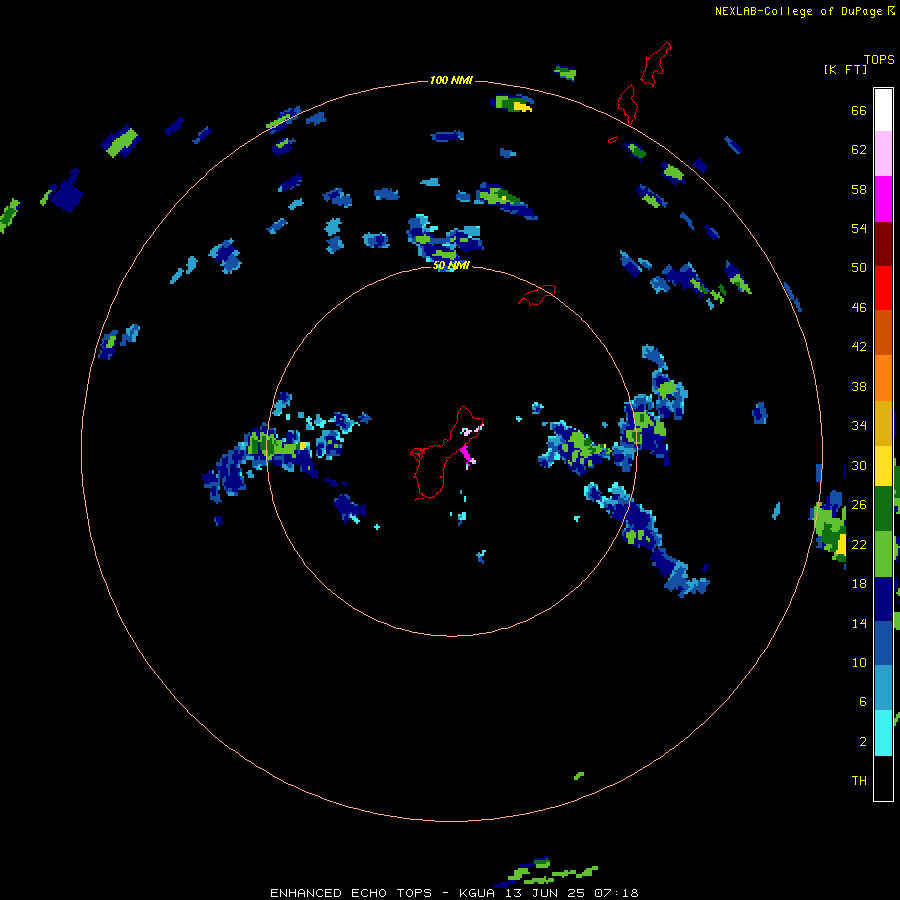
Task: Click the cyan 2 kft legend swatch
Action: point(883,733)
